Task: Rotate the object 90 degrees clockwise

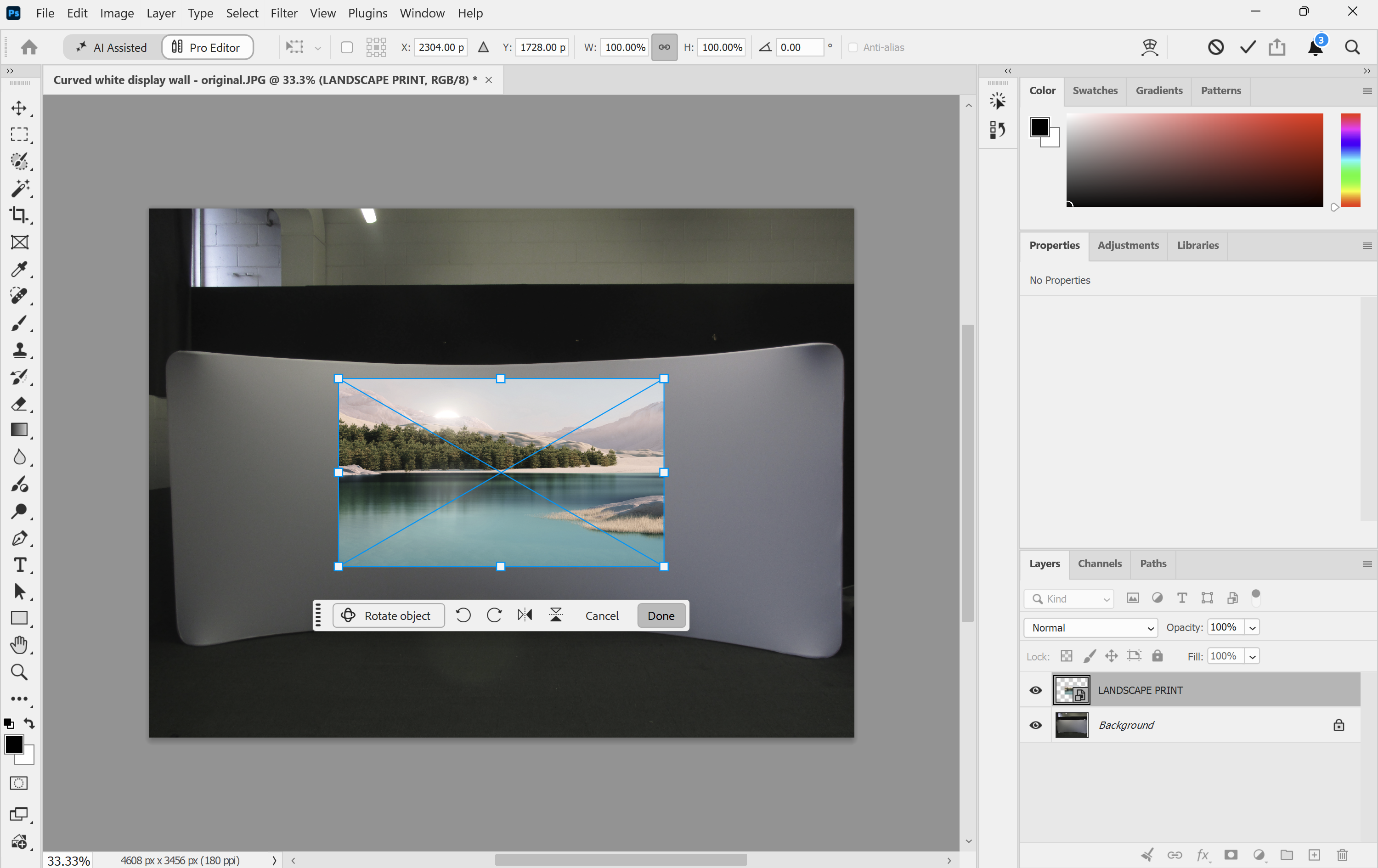Action: coord(494,615)
